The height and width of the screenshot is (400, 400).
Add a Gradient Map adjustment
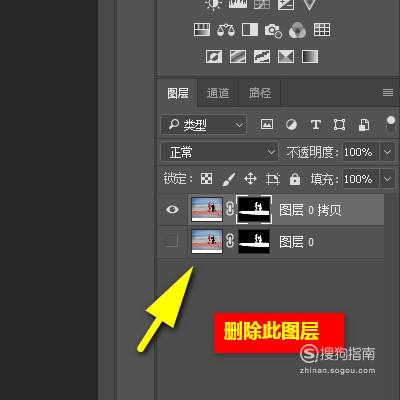click(310, 57)
